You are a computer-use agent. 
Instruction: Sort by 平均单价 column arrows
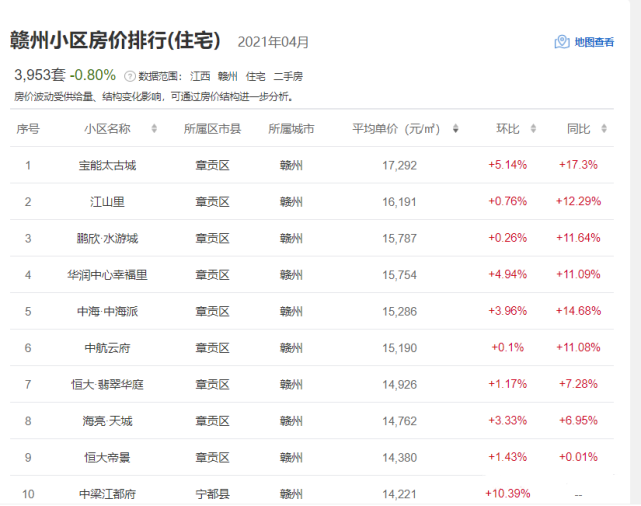[x=455, y=129]
